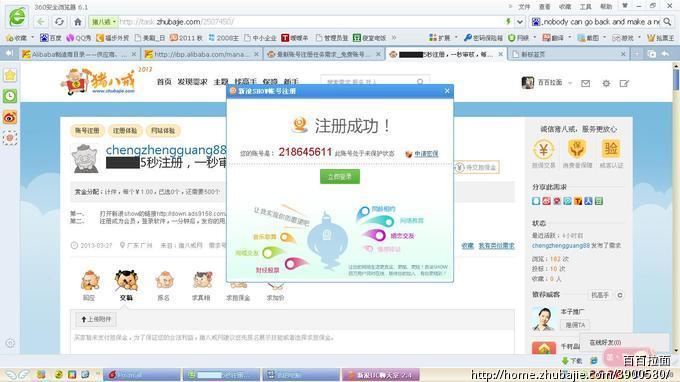Reload the page with refresh icon
The width and height of the screenshot is (680, 382).
[59, 22]
